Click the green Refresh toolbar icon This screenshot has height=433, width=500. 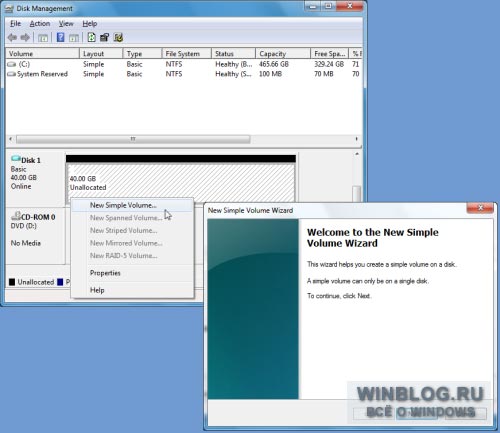[x=91, y=37]
